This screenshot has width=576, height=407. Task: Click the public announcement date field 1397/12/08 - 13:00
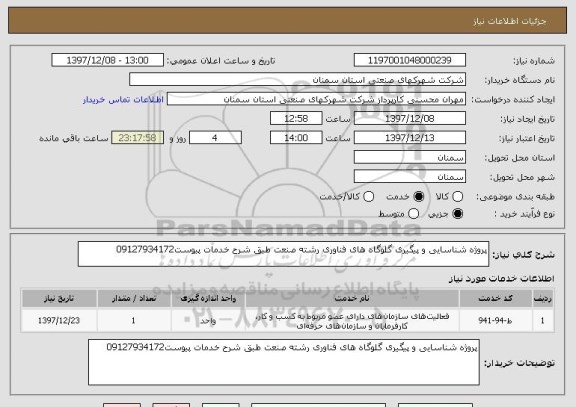pos(107,60)
